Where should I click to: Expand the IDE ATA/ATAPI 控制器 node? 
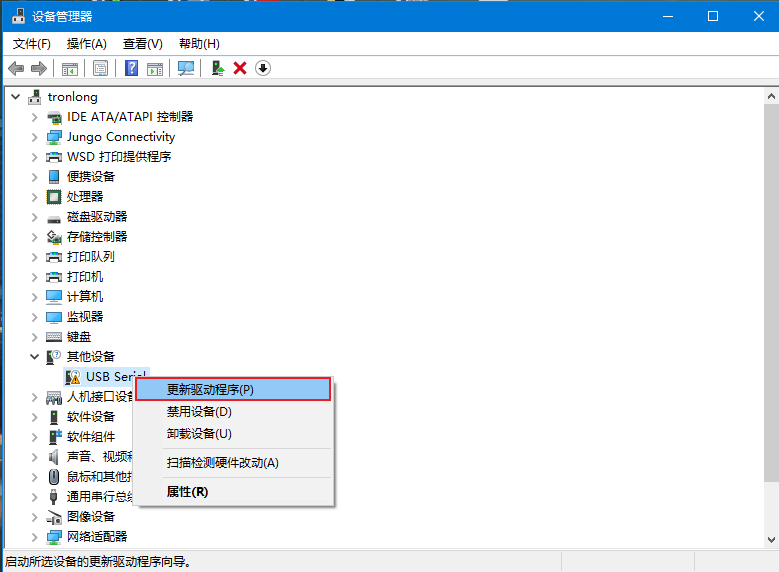point(34,117)
